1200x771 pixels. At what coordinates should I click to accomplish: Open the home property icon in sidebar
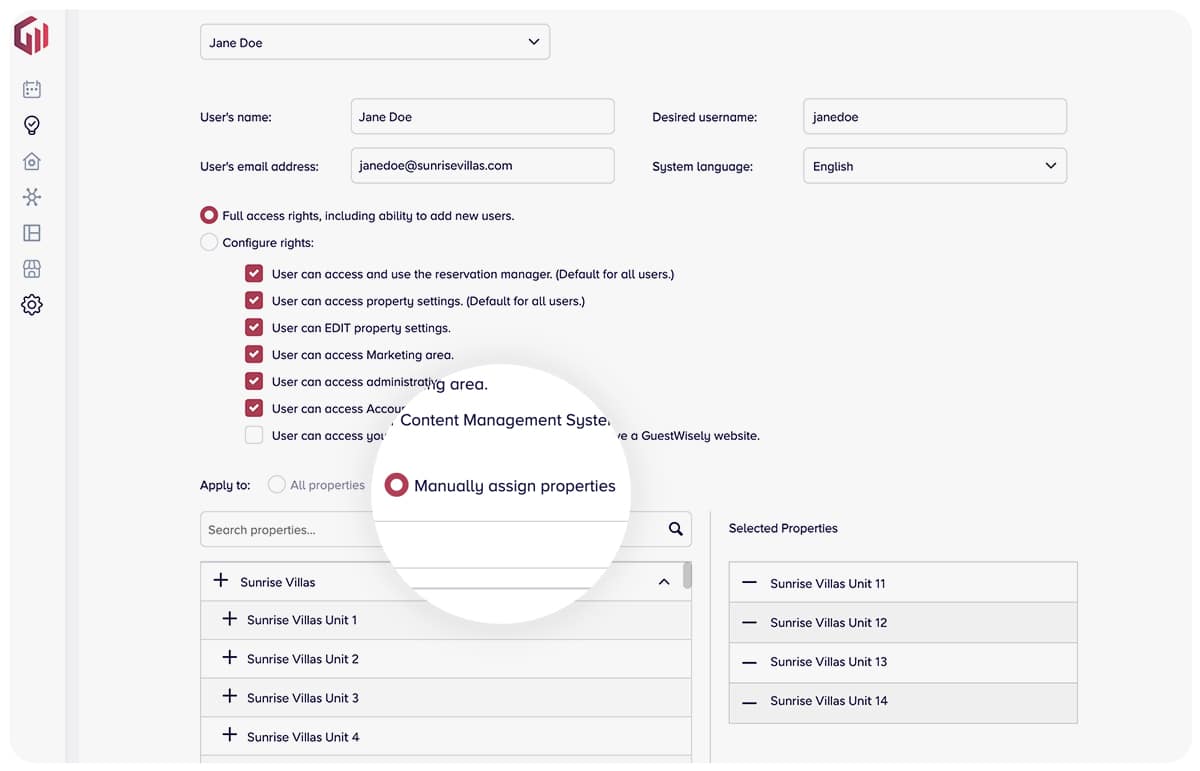[x=32, y=161]
